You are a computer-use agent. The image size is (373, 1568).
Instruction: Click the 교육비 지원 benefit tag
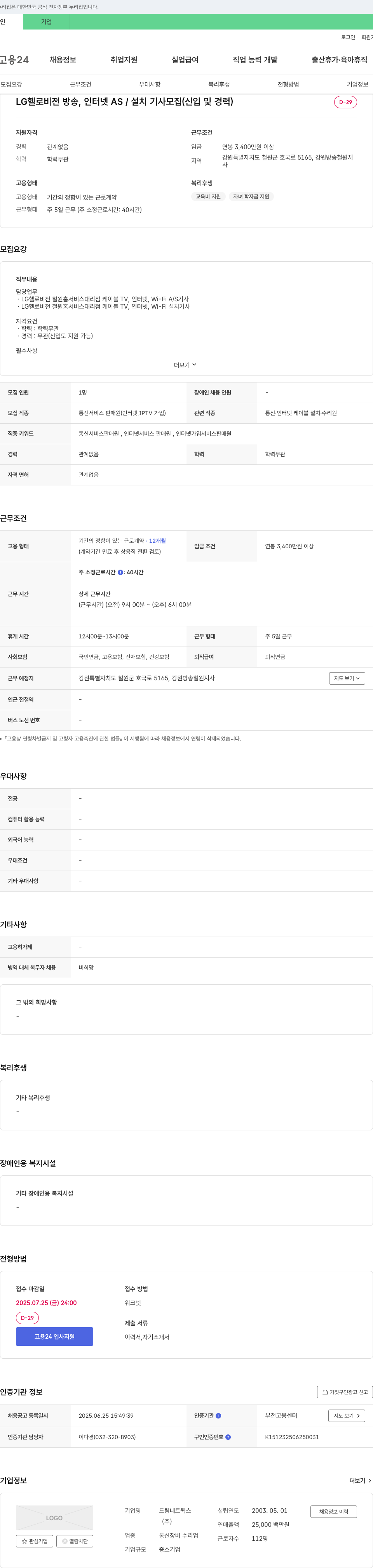click(208, 196)
